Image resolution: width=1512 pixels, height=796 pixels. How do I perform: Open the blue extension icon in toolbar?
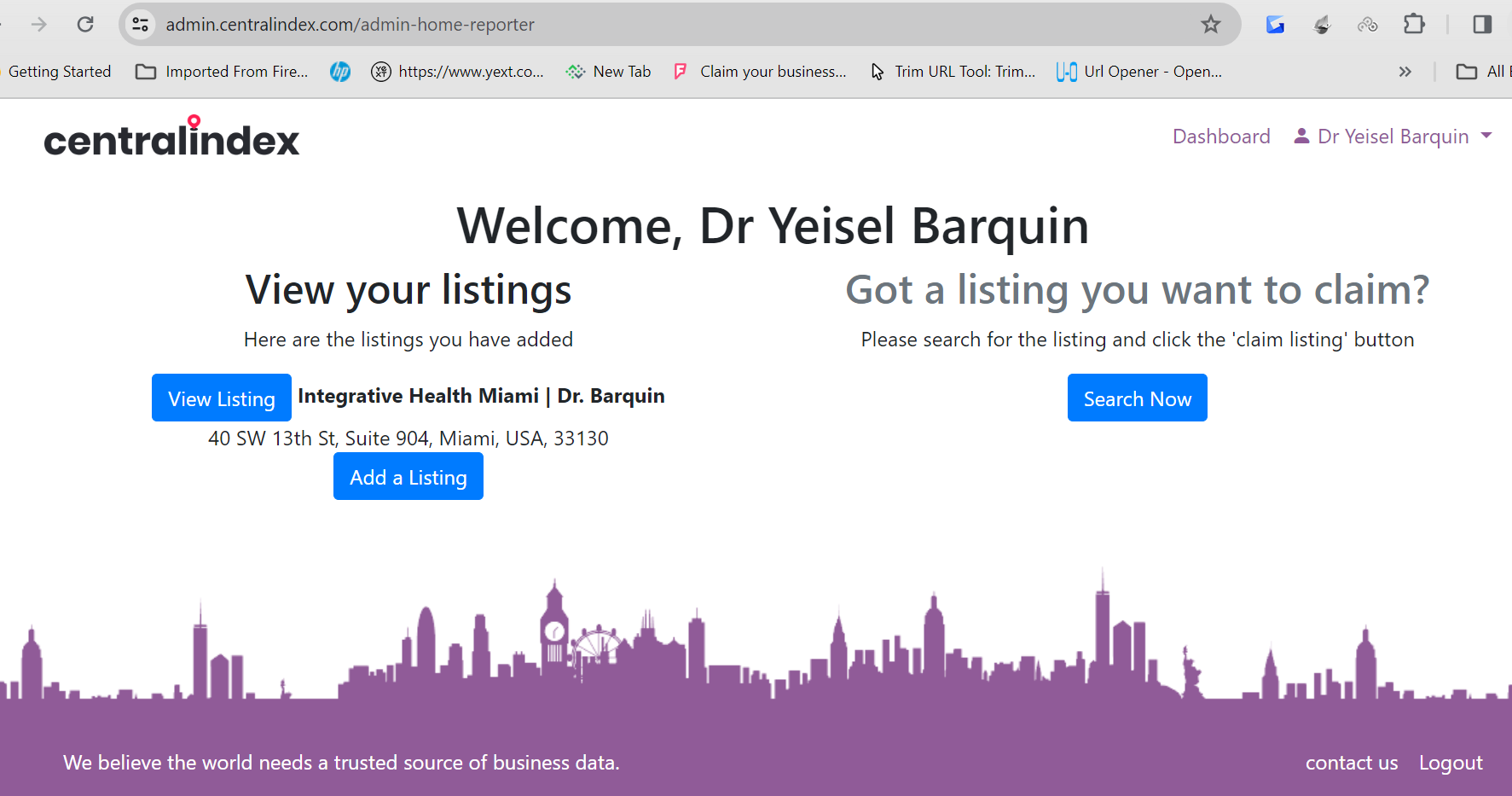1275,25
